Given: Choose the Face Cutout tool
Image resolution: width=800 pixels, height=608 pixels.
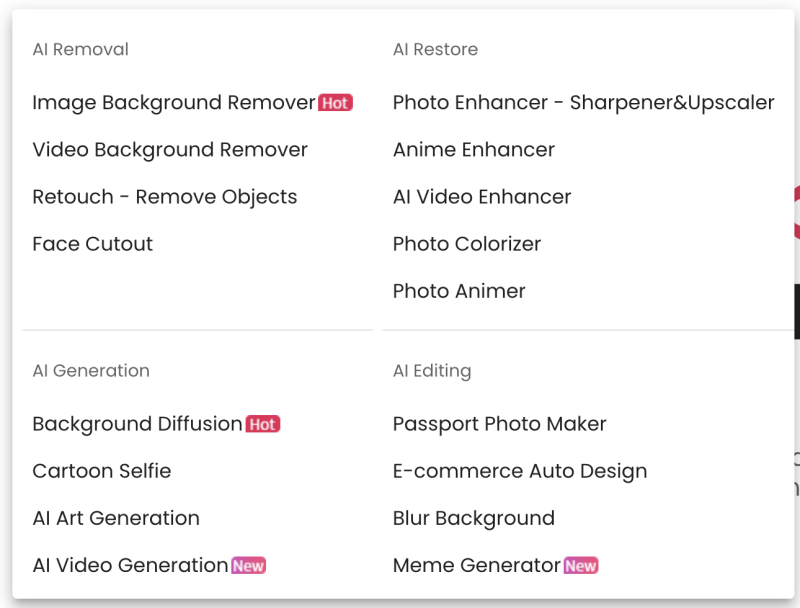Looking at the screenshot, I should [93, 244].
